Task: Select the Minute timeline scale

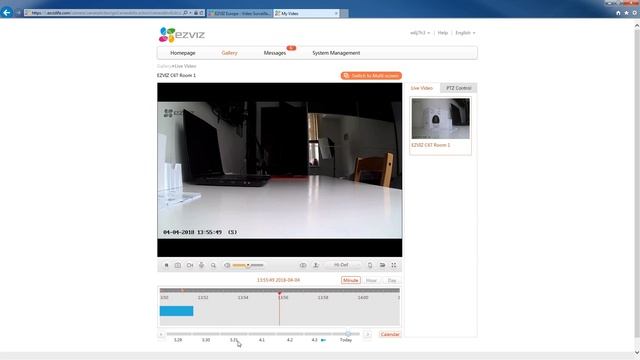Action: pos(351,280)
